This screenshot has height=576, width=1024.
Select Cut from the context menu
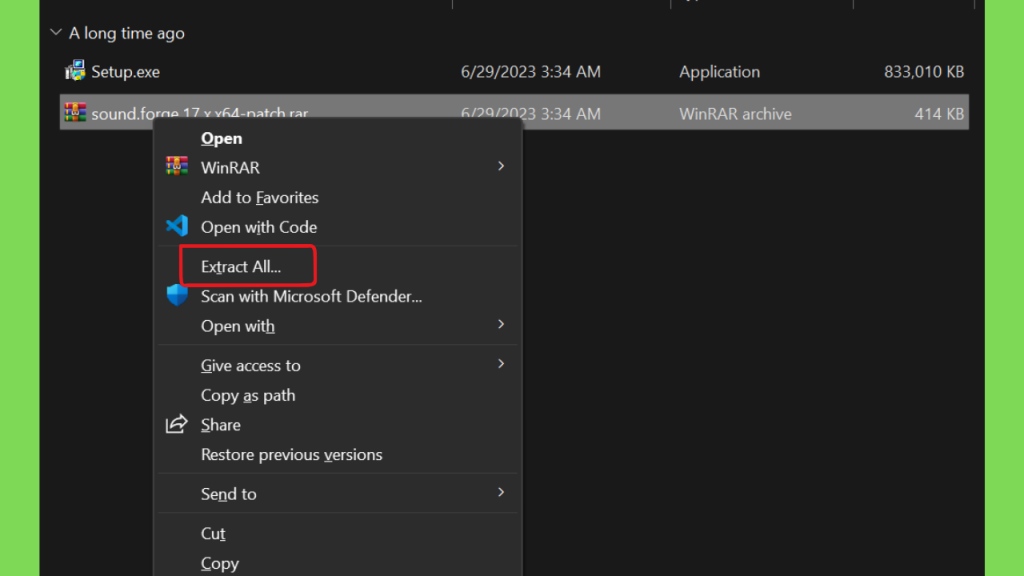[x=213, y=534]
